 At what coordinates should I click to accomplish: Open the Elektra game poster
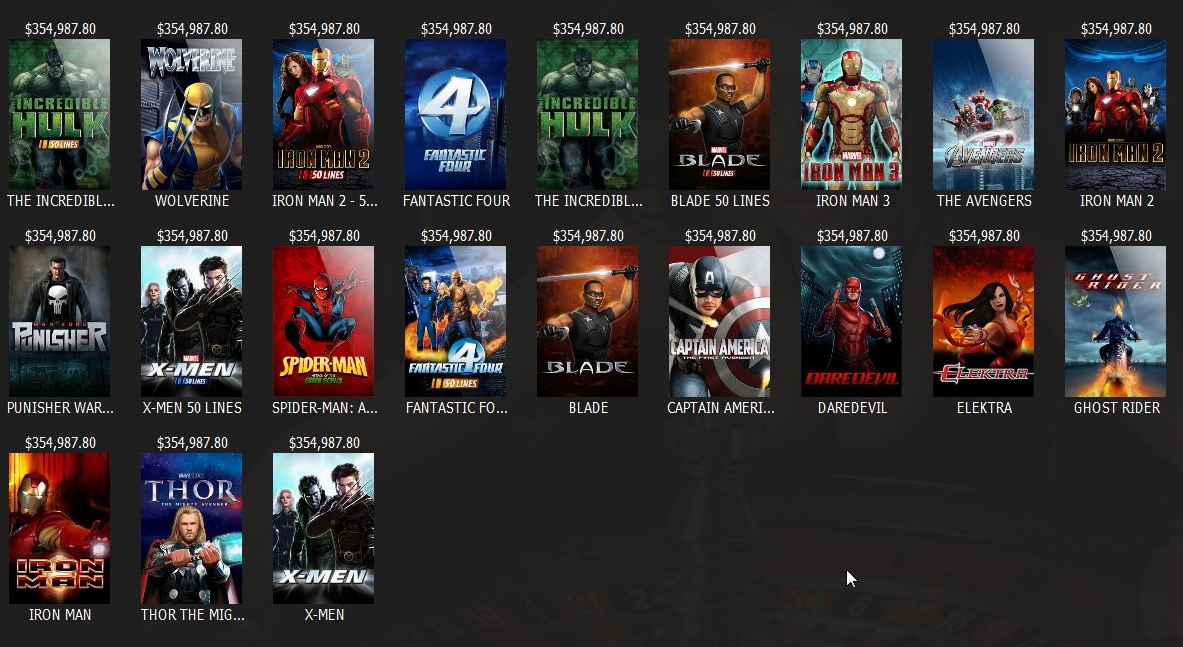(984, 321)
